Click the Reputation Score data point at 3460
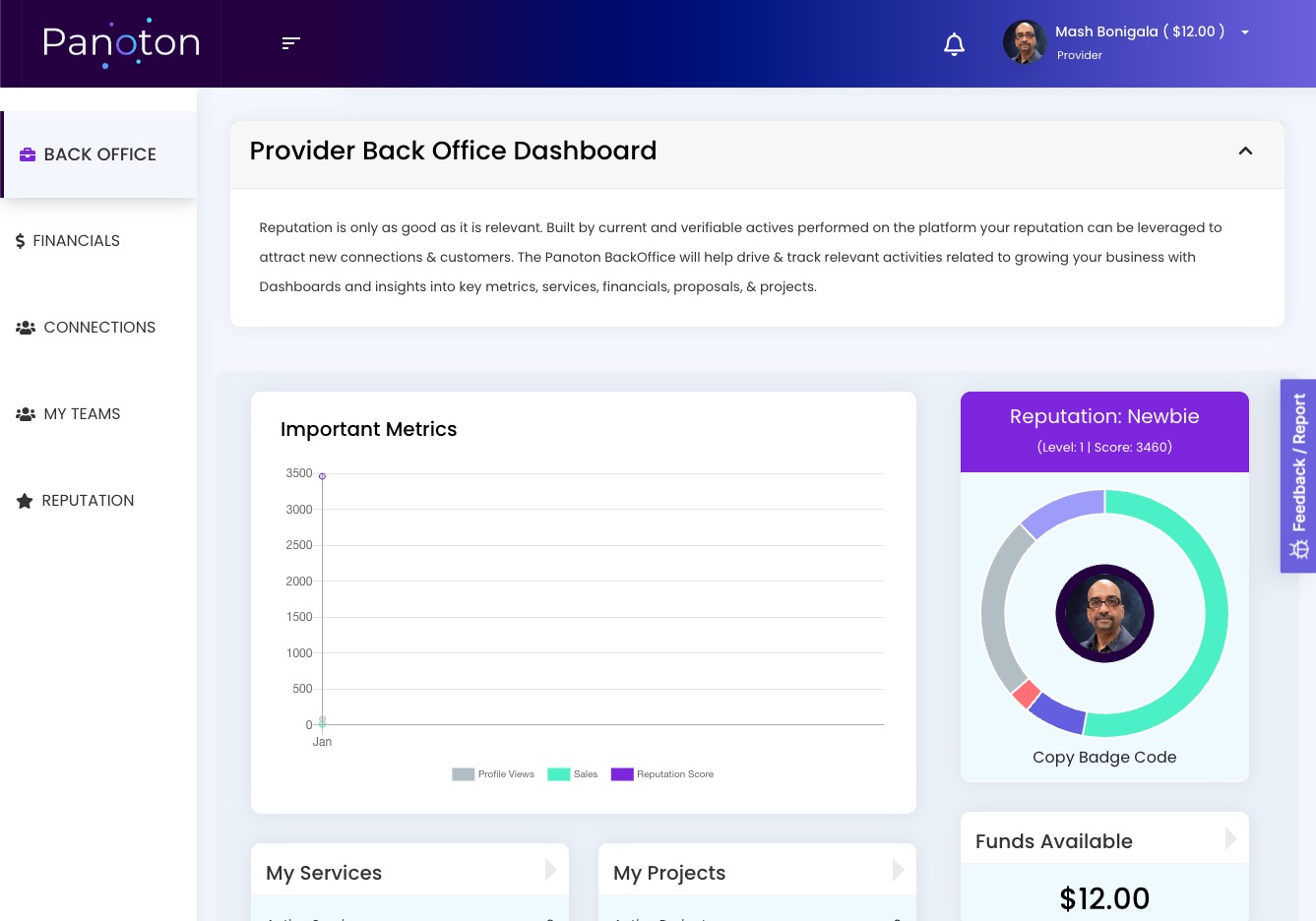The width and height of the screenshot is (1316, 921). (322, 476)
